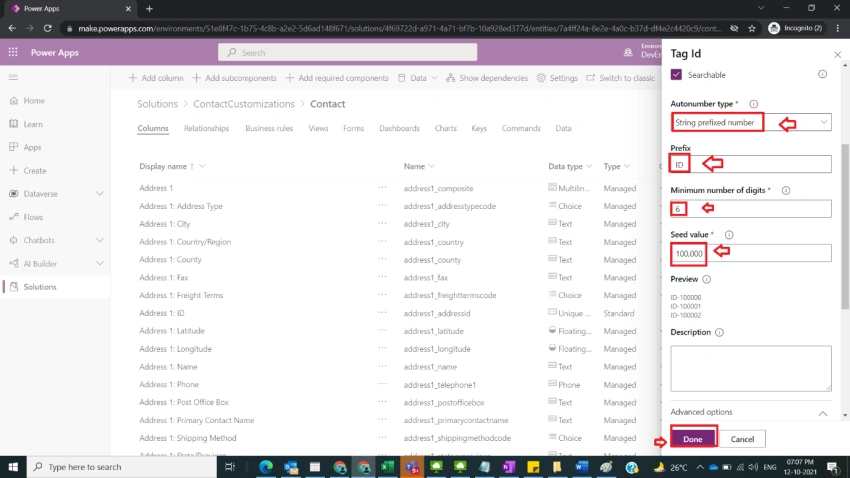This screenshot has height=478, width=850.
Task: Click the Tag Id panel scrollbar
Action: (846, 227)
